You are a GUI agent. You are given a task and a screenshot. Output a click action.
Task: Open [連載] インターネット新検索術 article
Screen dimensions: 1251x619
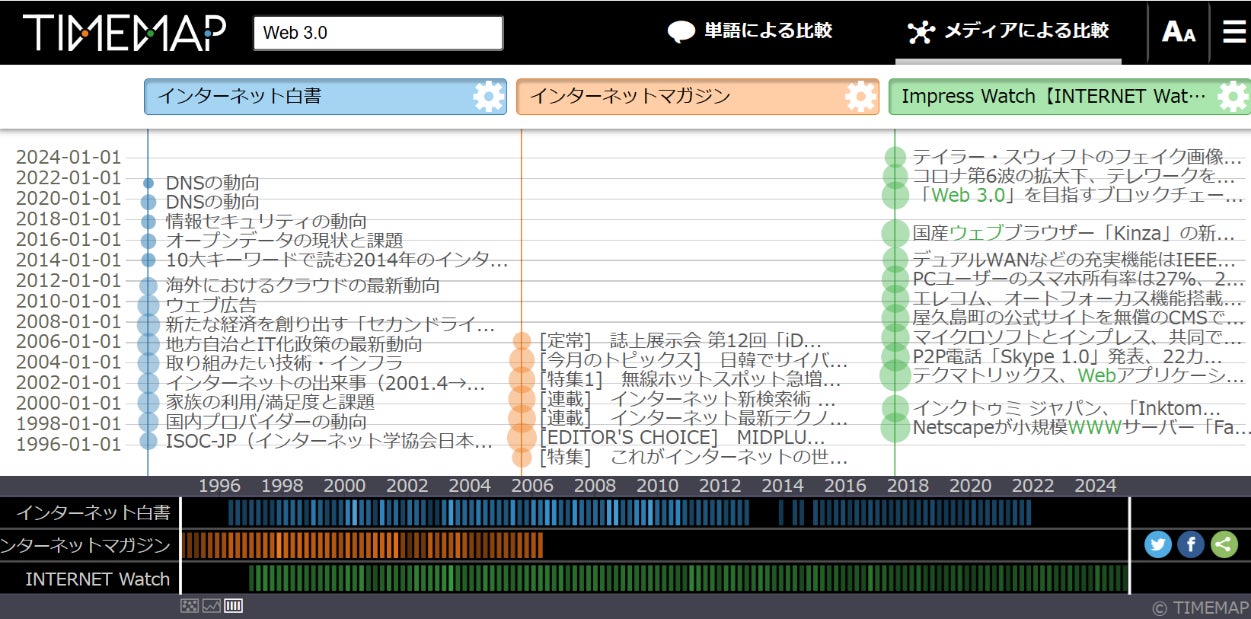(687, 398)
